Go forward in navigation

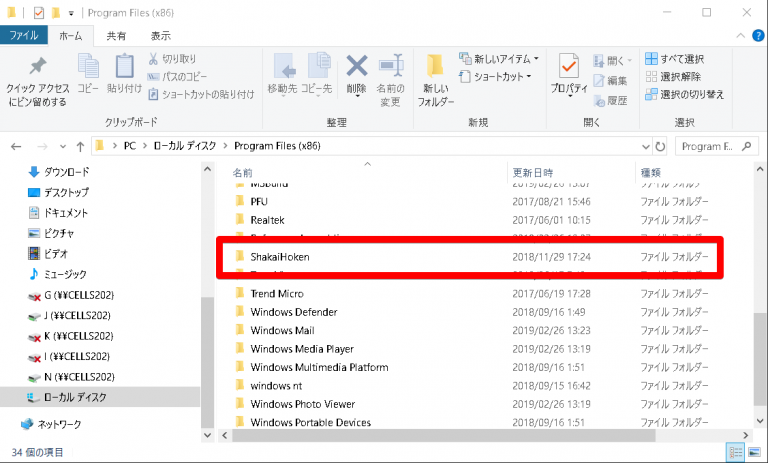(x=43, y=146)
